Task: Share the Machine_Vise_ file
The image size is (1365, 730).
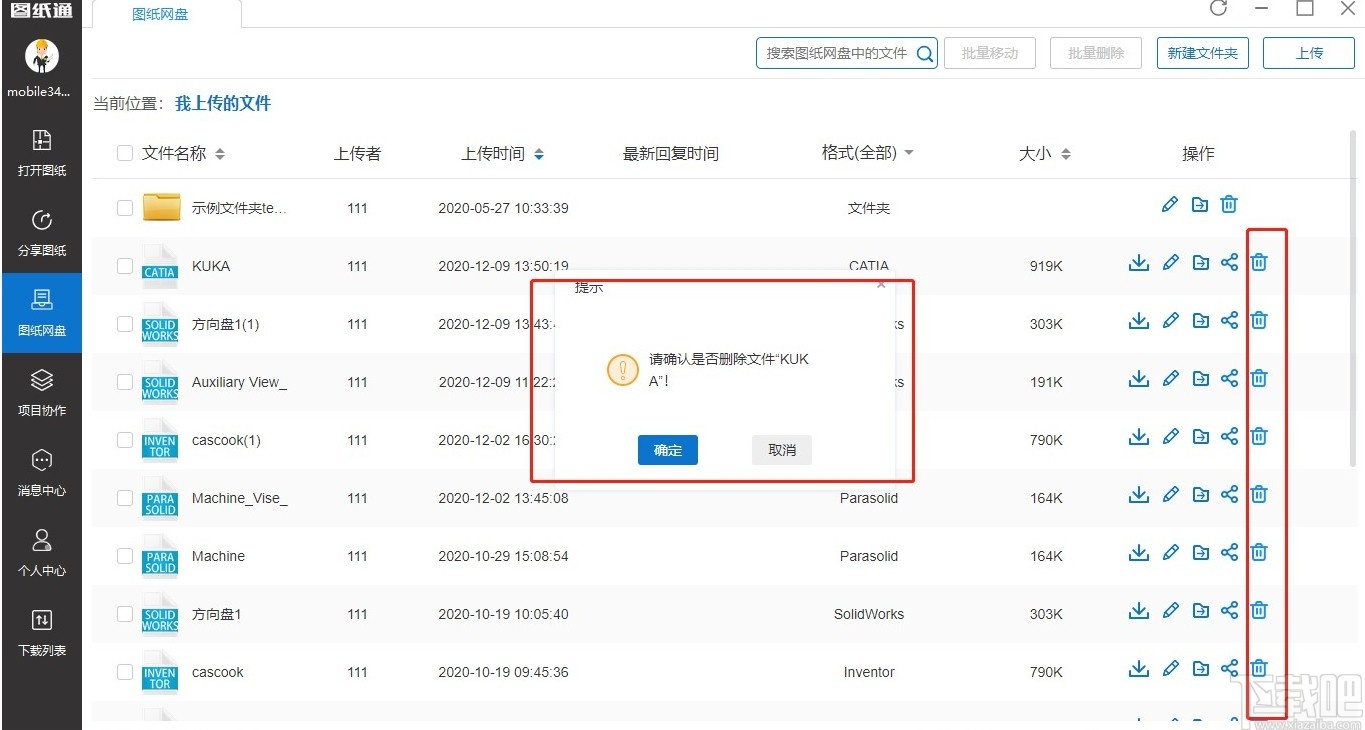Action: [x=1229, y=494]
